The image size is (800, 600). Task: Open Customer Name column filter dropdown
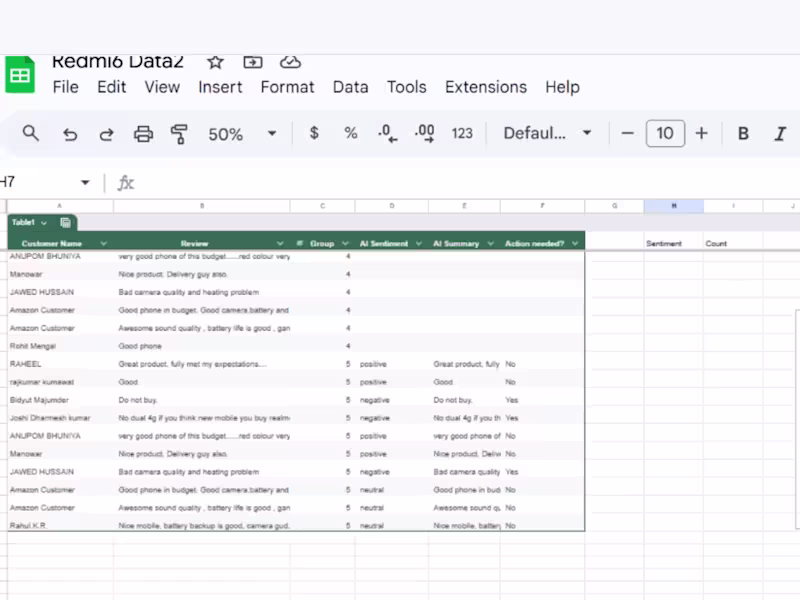(x=104, y=243)
